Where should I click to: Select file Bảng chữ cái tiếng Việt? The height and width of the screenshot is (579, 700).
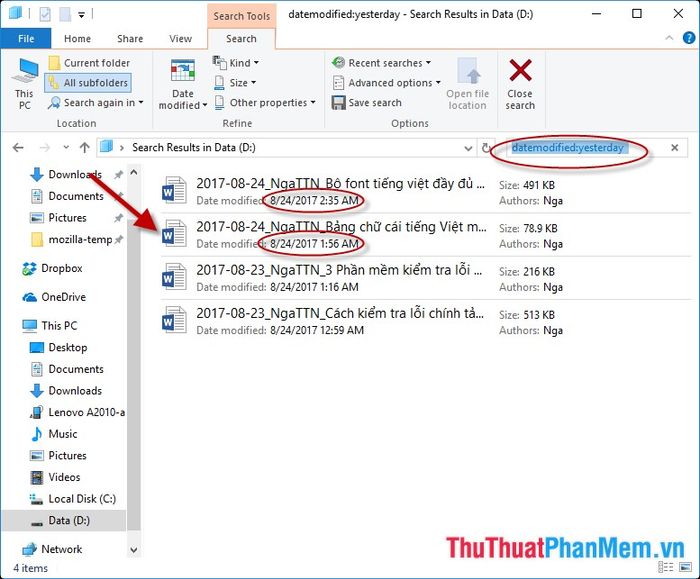pos(425,235)
